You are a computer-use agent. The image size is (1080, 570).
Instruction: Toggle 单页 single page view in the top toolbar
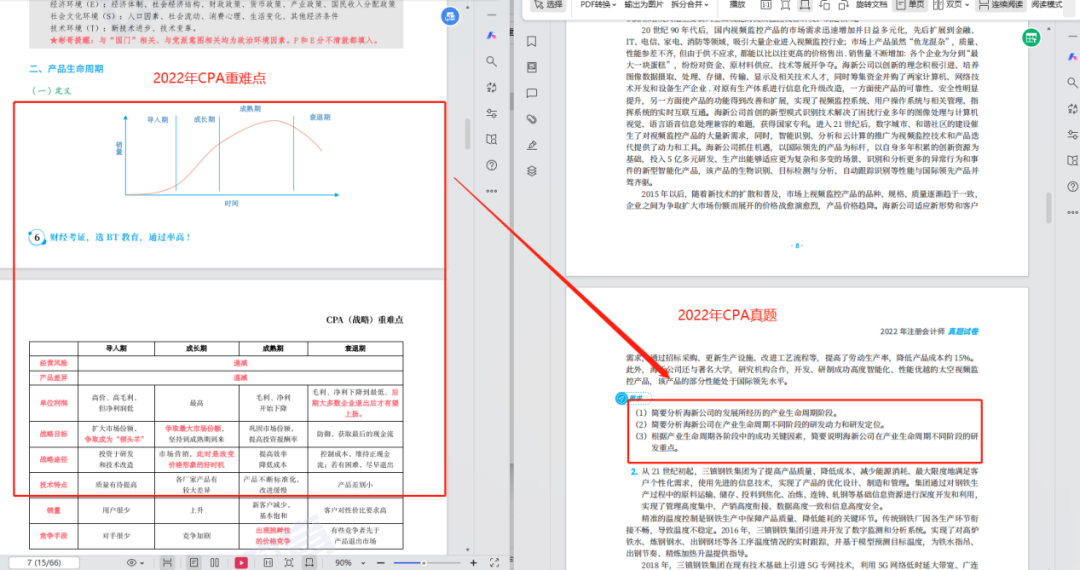click(x=911, y=4)
